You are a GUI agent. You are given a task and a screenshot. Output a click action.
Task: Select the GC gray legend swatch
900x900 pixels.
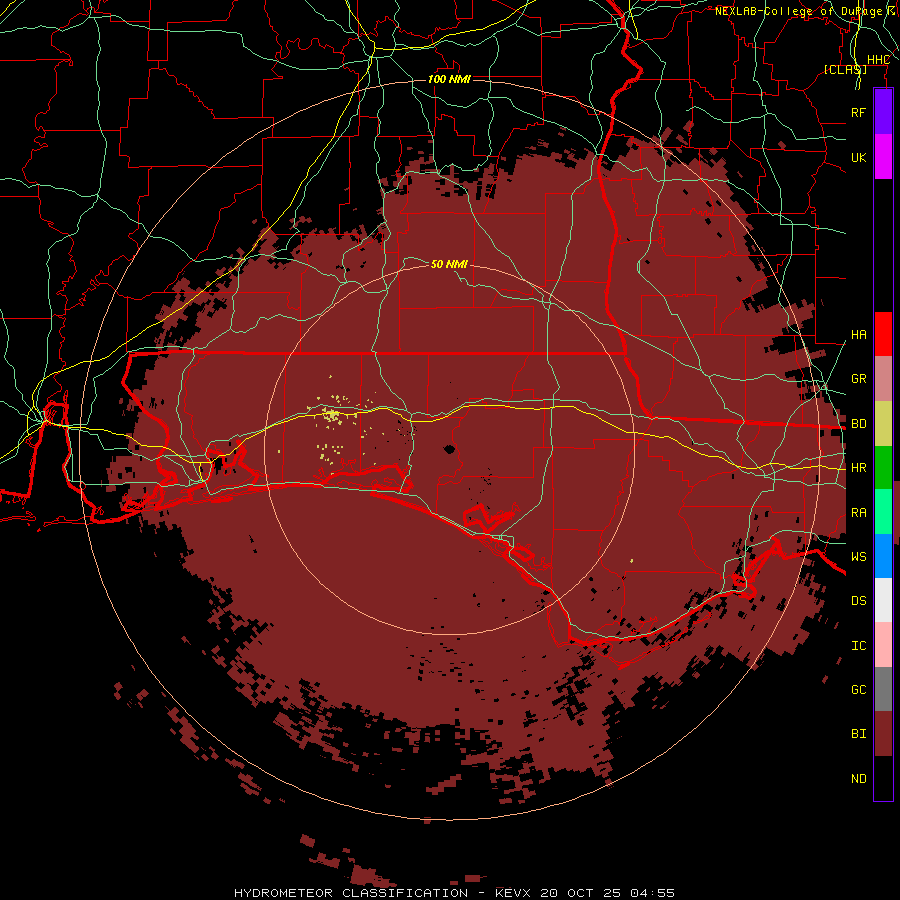tap(883, 689)
